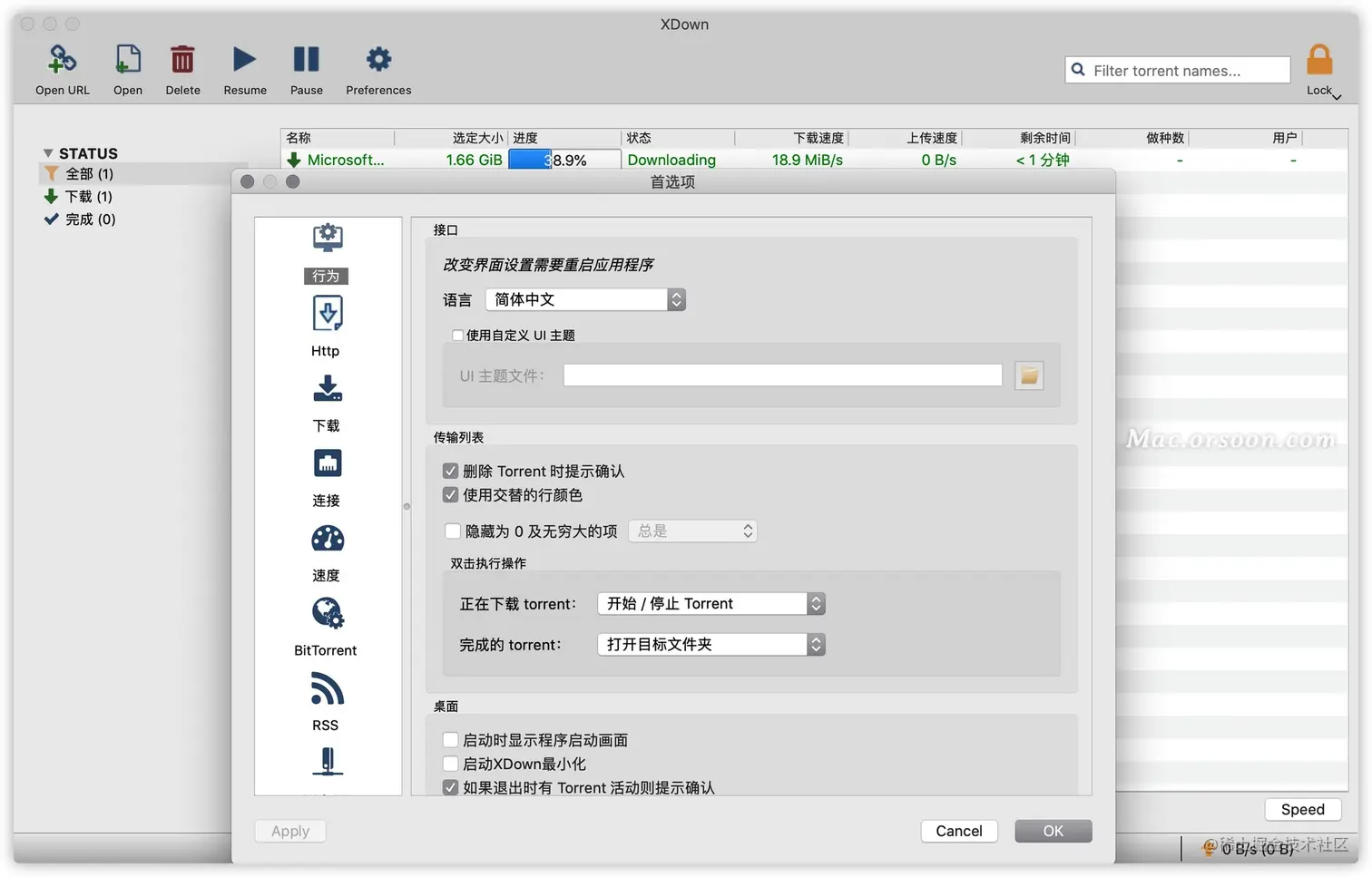Open the 连接 connection preferences section

327,478
